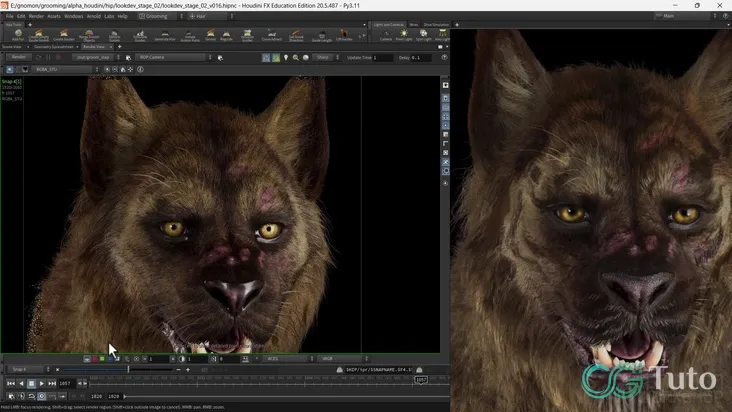This screenshot has width=732, height=412.
Task: Open the File menu
Action: [x=9, y=16]
